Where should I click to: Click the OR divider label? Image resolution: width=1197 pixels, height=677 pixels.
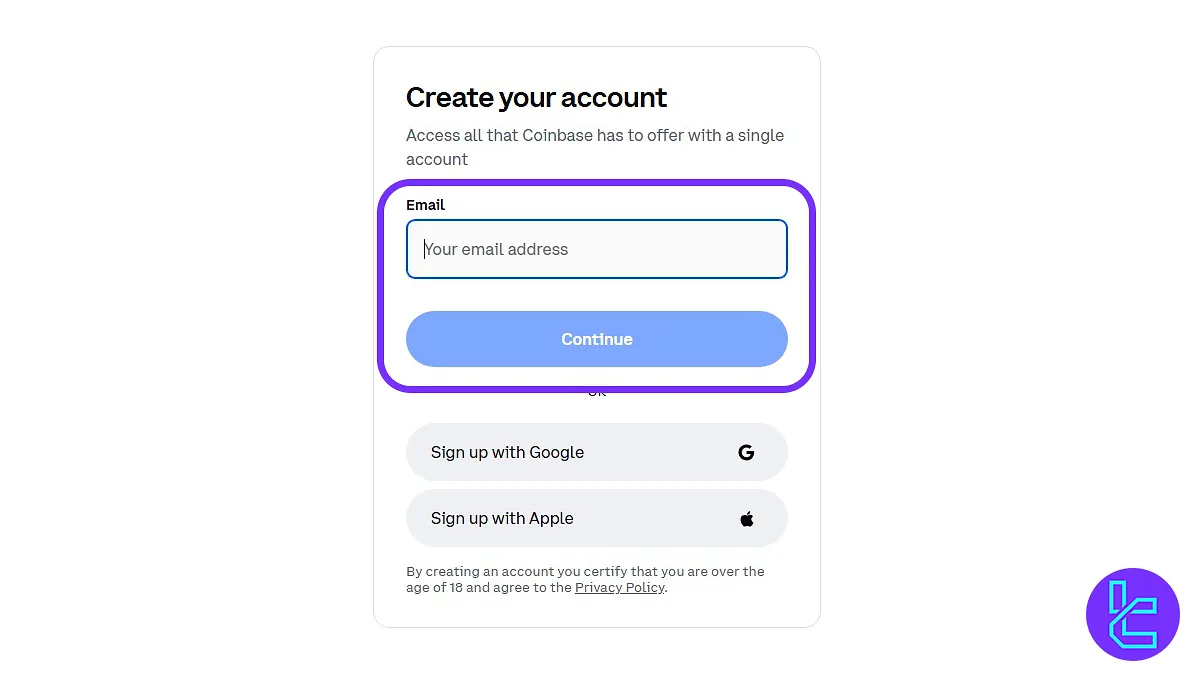coord(596,390)
